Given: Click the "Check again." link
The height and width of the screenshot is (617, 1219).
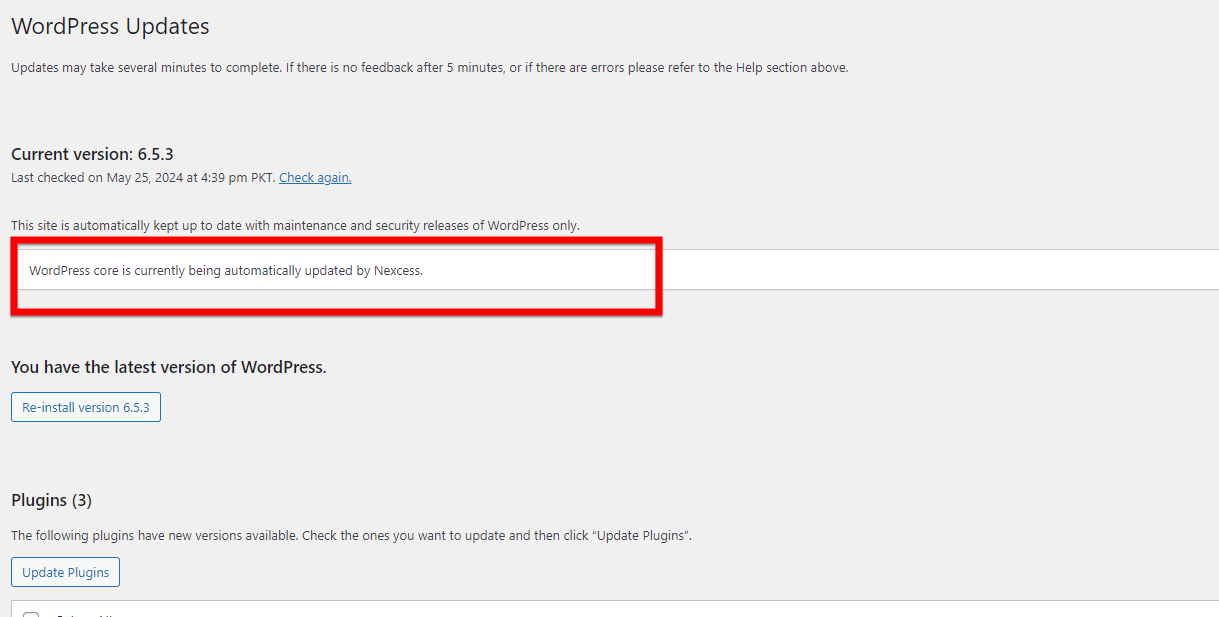Looking at the screenshot, I should 315,178.
